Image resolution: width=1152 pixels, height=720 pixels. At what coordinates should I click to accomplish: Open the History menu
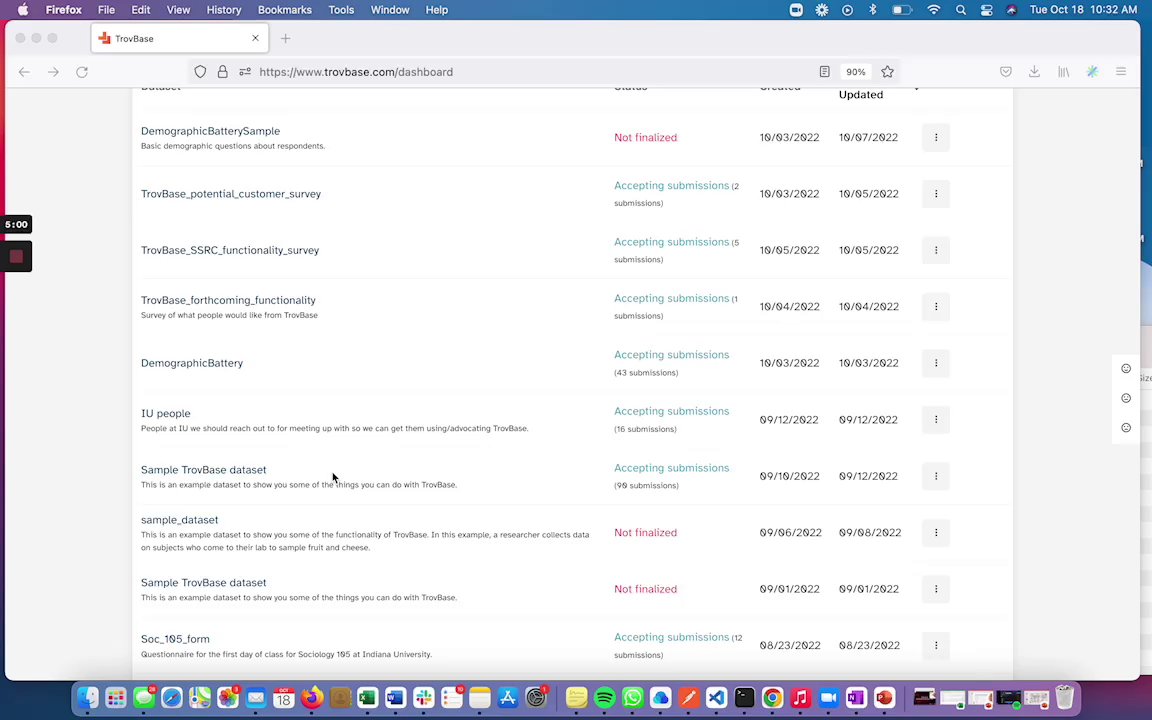coord(223,10)
